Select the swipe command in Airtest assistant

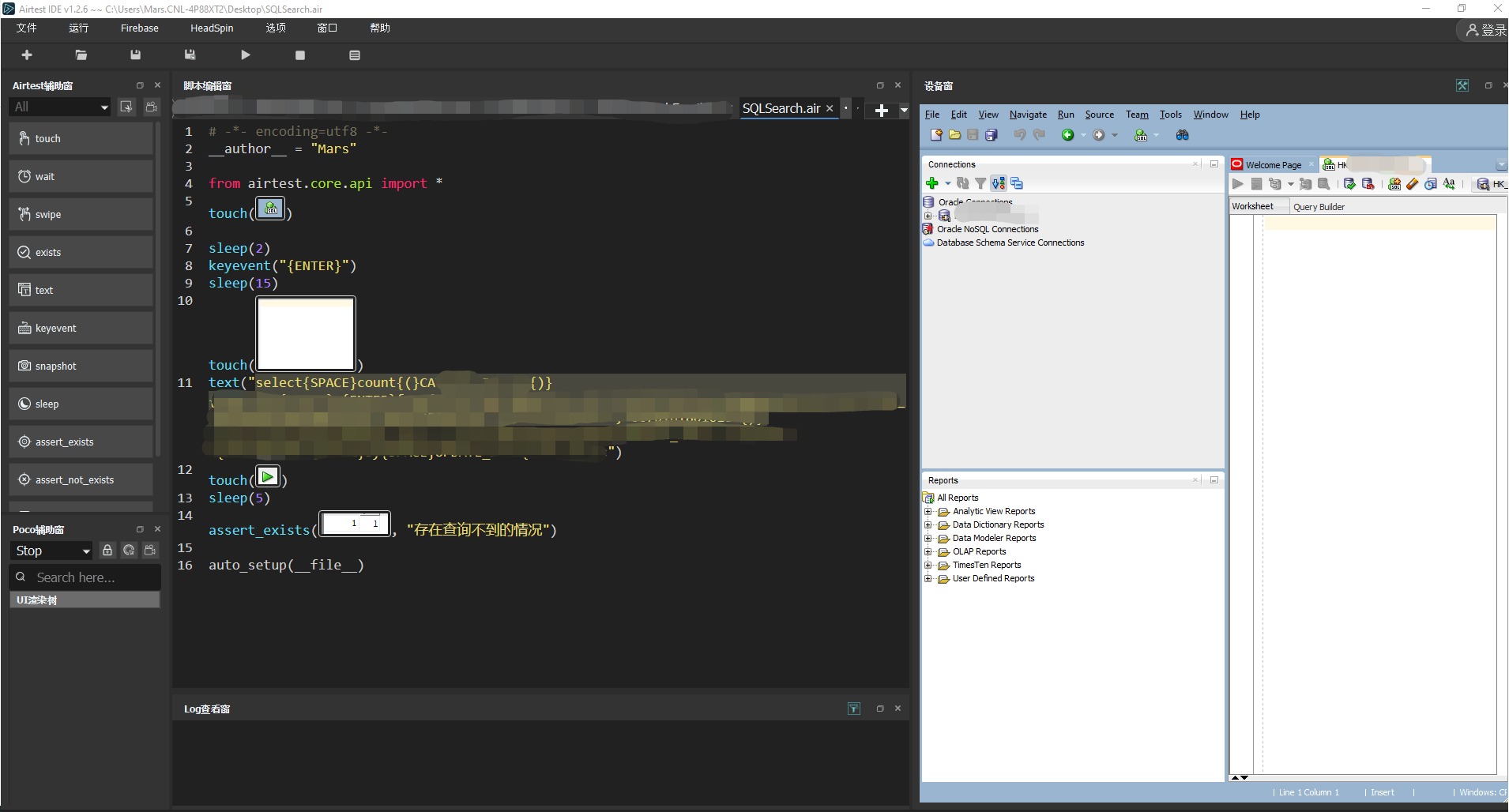point(81,214)
